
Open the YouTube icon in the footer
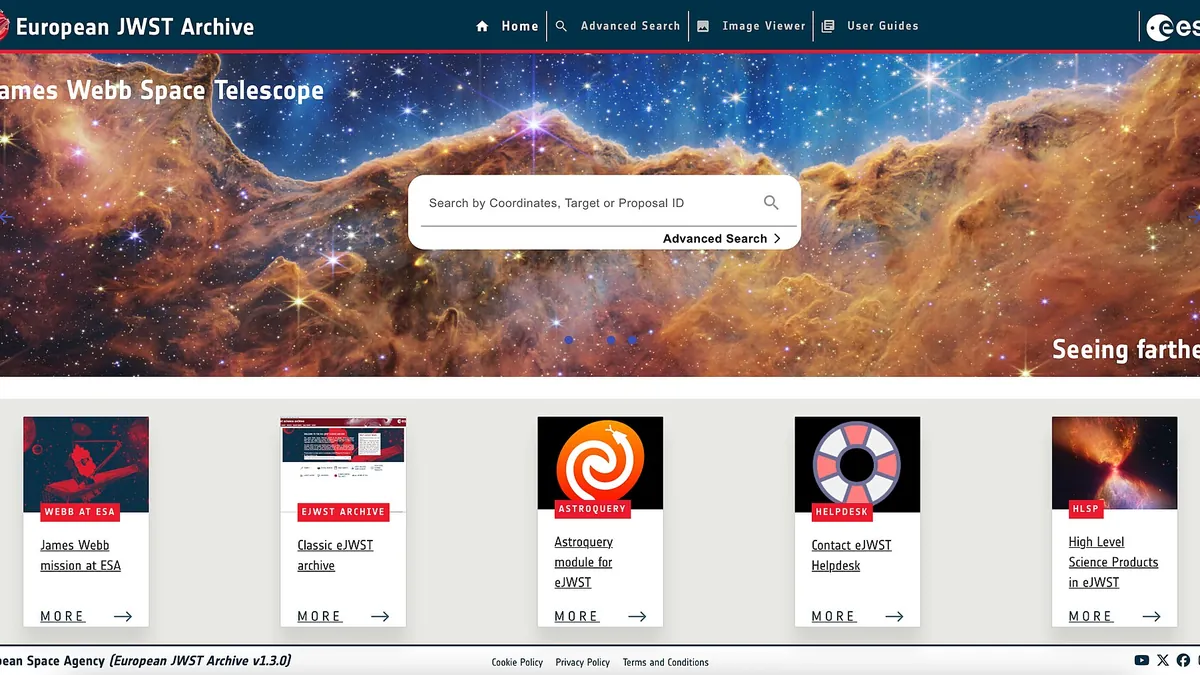tap(1142, 660)
